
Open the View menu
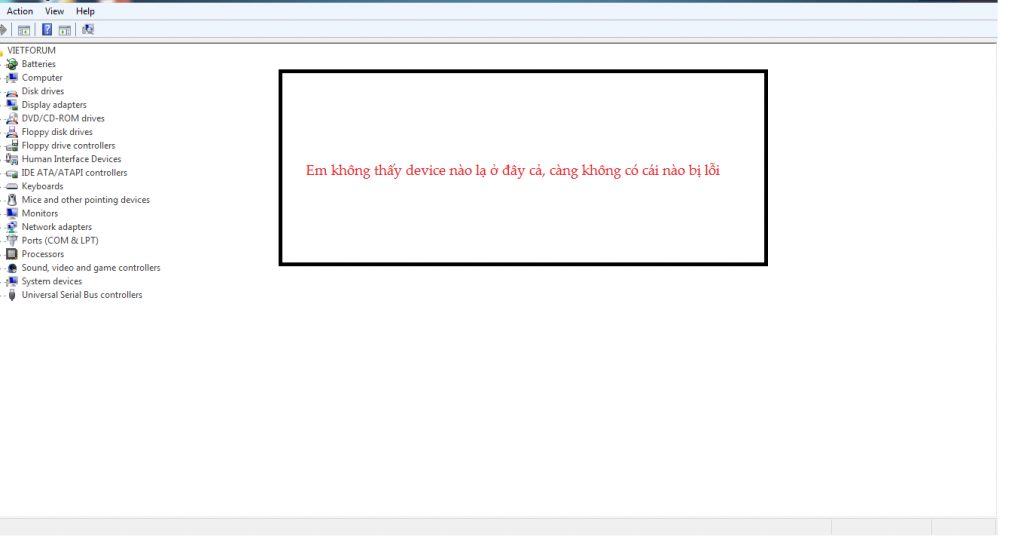pyautogui.click(x=54, y=11)
